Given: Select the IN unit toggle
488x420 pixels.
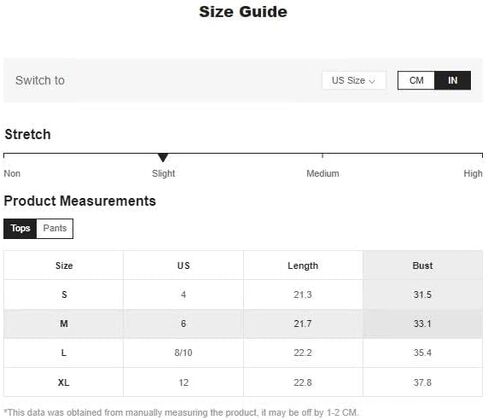Looking at the screenshot, I should [452, 80].
